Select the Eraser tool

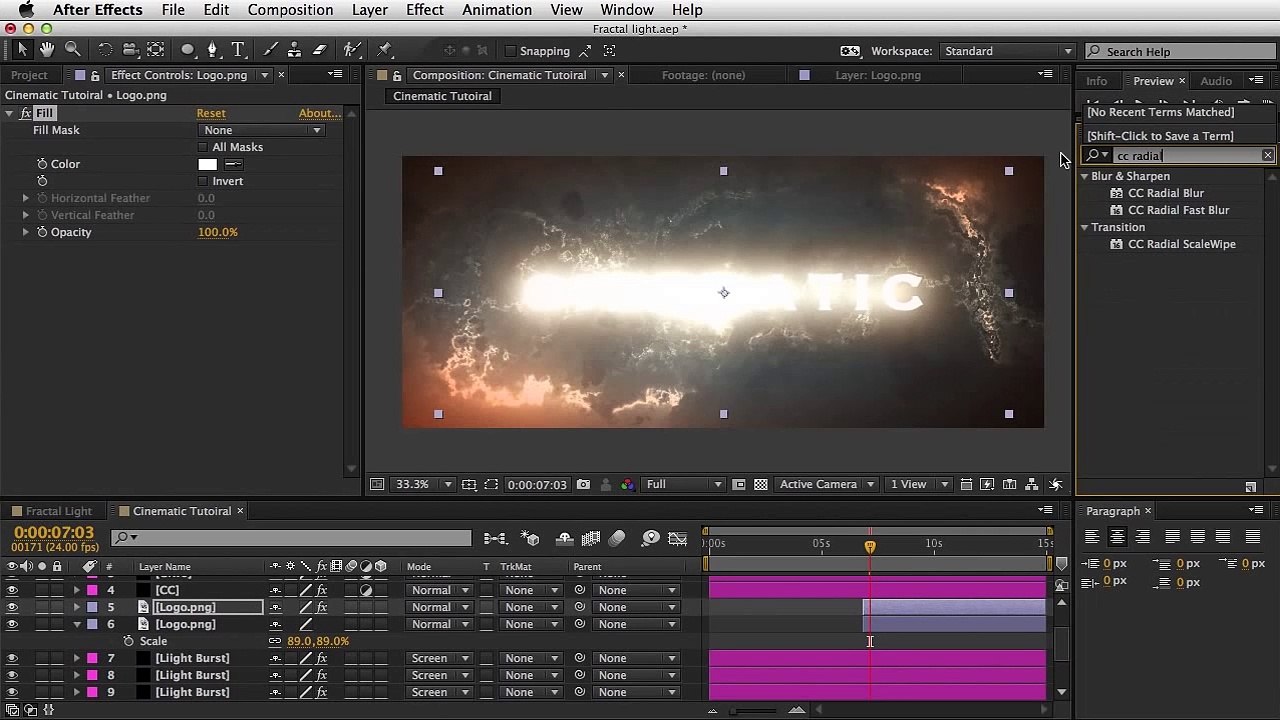point(319,49)
